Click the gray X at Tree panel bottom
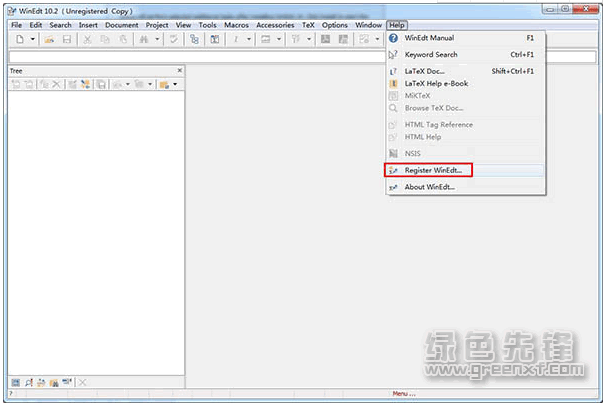 (82, 382)
